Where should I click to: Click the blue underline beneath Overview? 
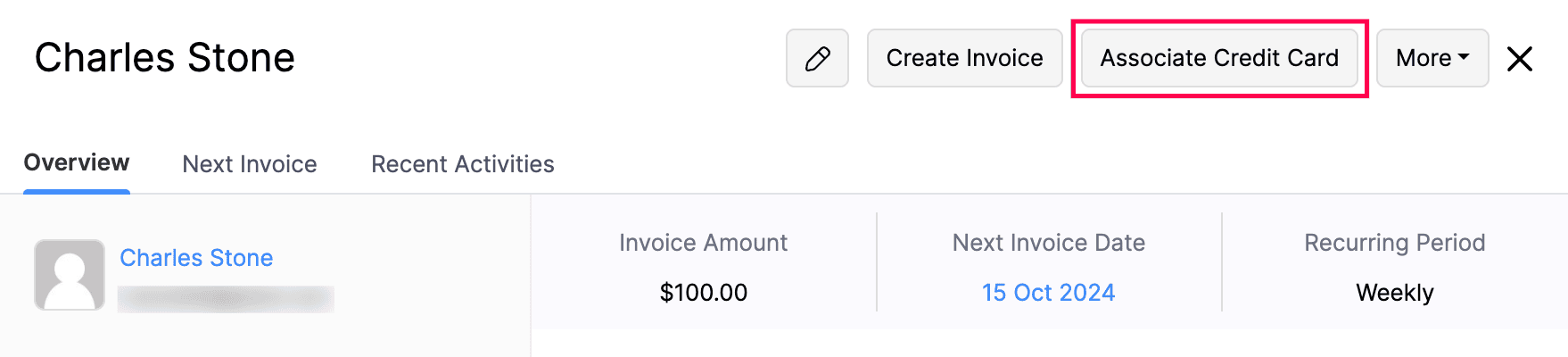click(77, 191)
